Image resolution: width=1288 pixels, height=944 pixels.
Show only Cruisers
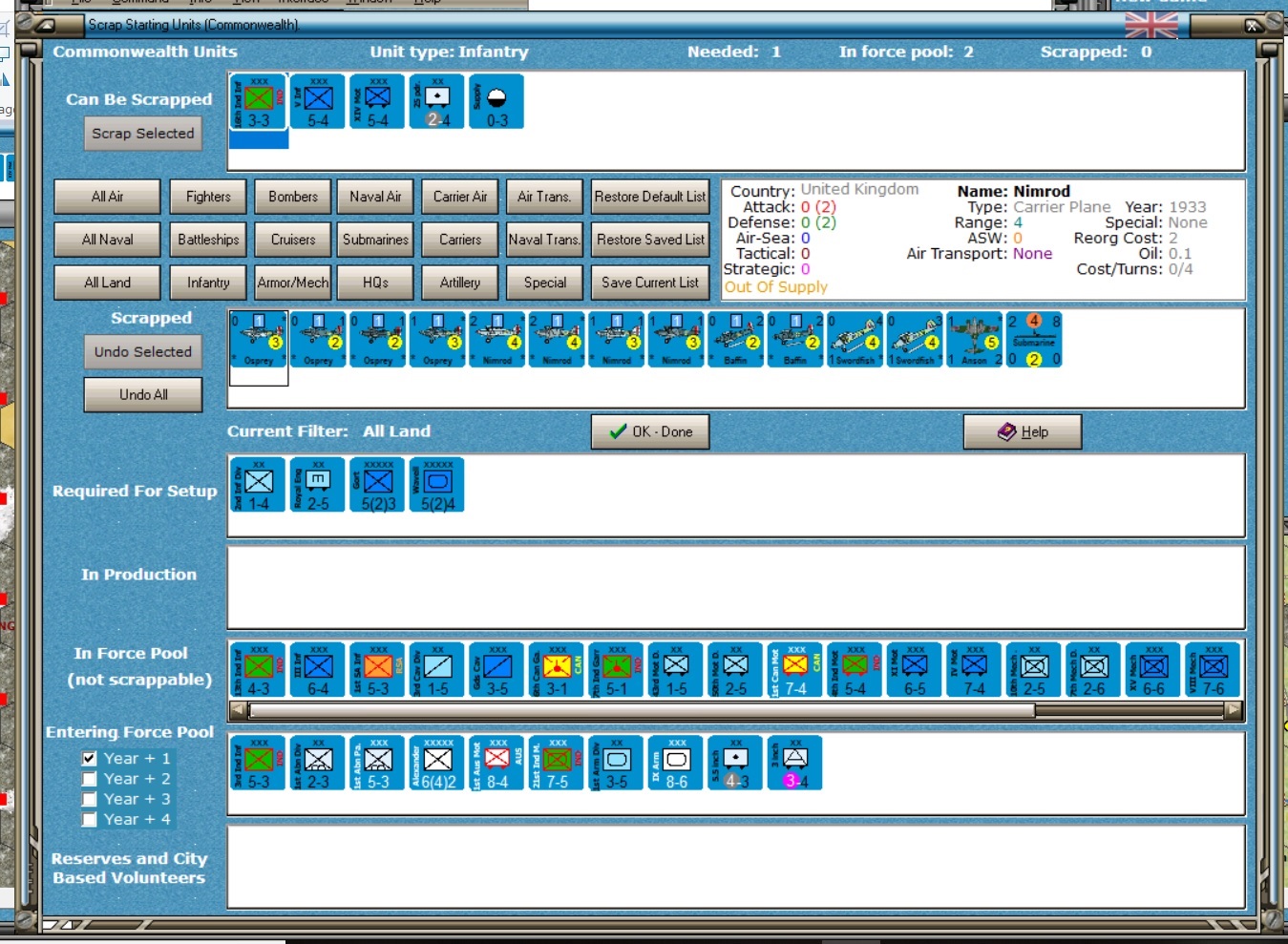[293, 240]
